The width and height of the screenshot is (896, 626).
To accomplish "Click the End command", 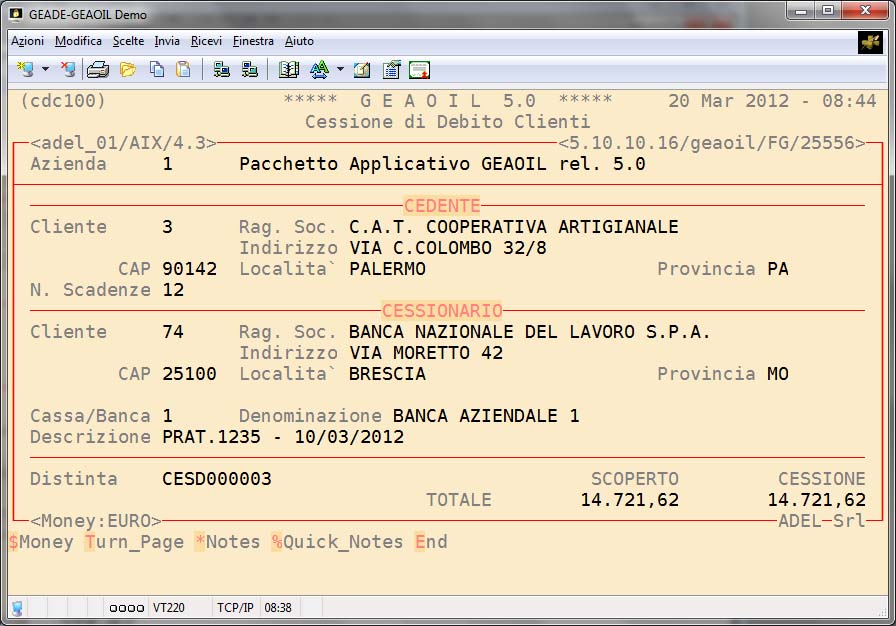I will coord(431,542).
